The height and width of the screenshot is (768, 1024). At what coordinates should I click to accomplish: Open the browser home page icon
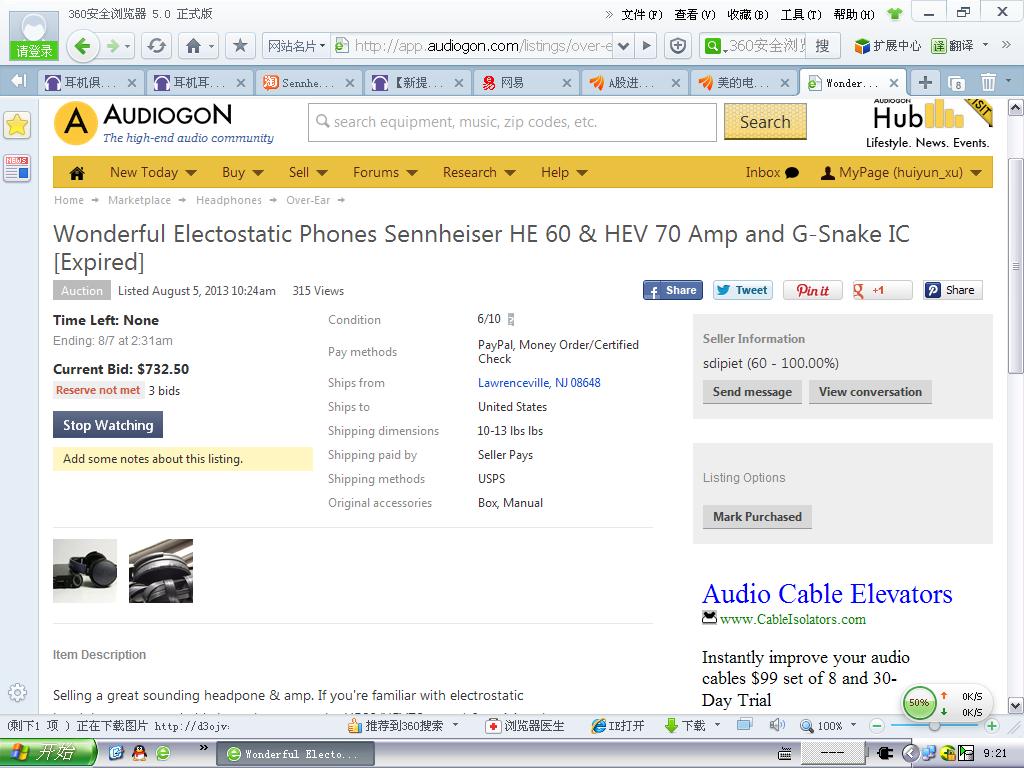pyautogui.click(x=193, y=46)
